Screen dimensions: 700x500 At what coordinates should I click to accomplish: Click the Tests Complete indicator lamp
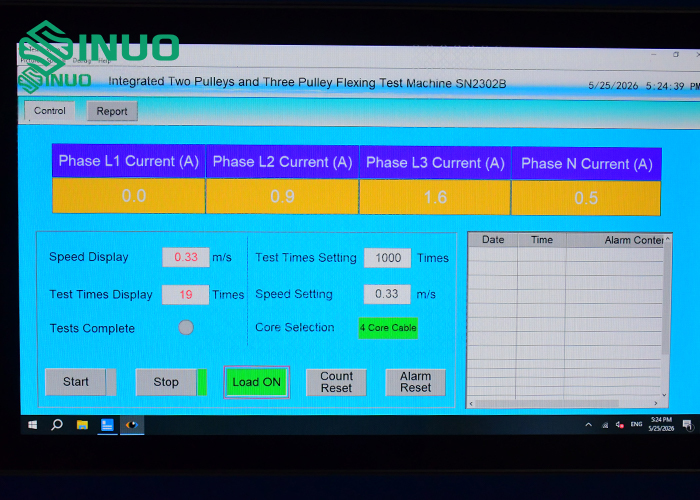click(x=186, y=328)
